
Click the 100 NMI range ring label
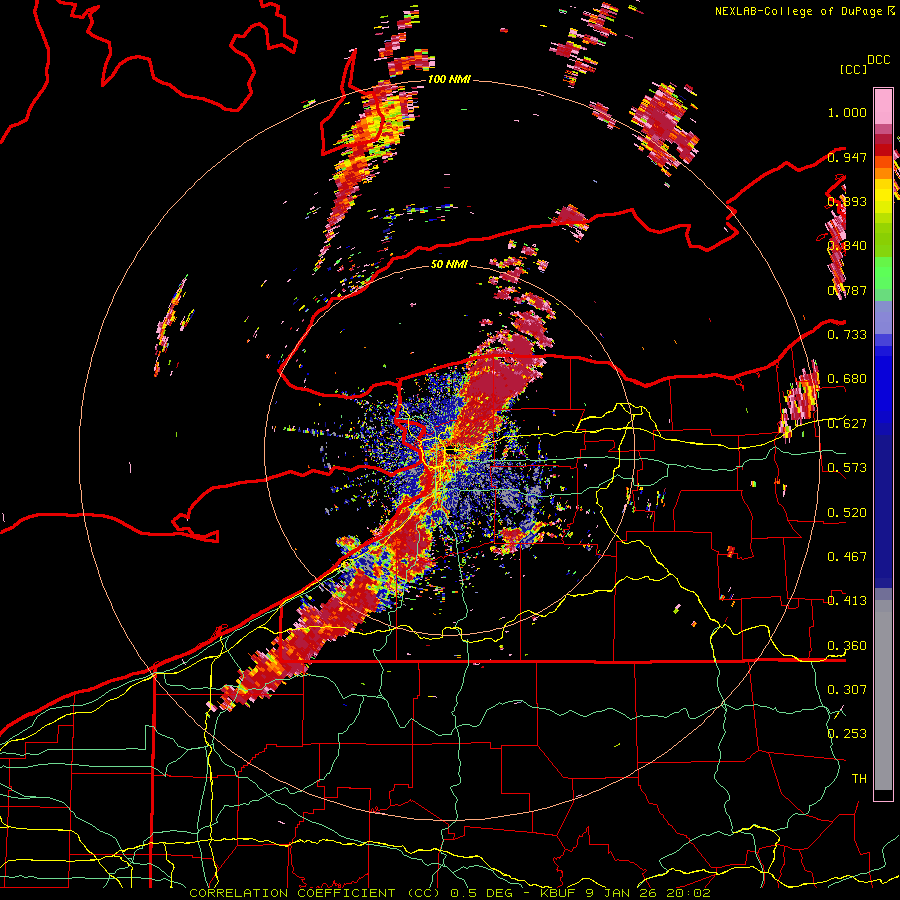449,79
